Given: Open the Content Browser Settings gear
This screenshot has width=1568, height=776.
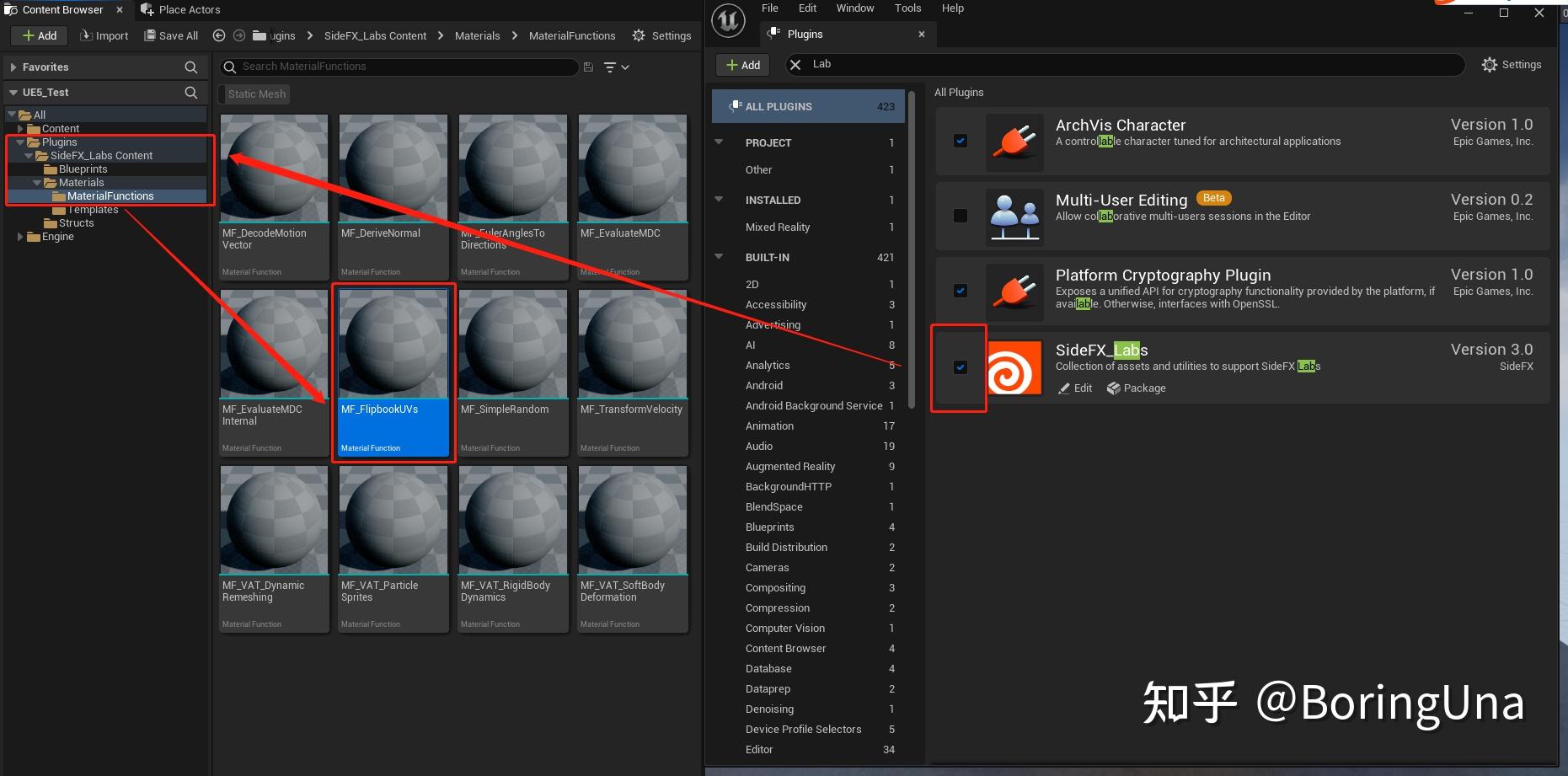Looking at the screenshot, I should [x=639, y=35].
